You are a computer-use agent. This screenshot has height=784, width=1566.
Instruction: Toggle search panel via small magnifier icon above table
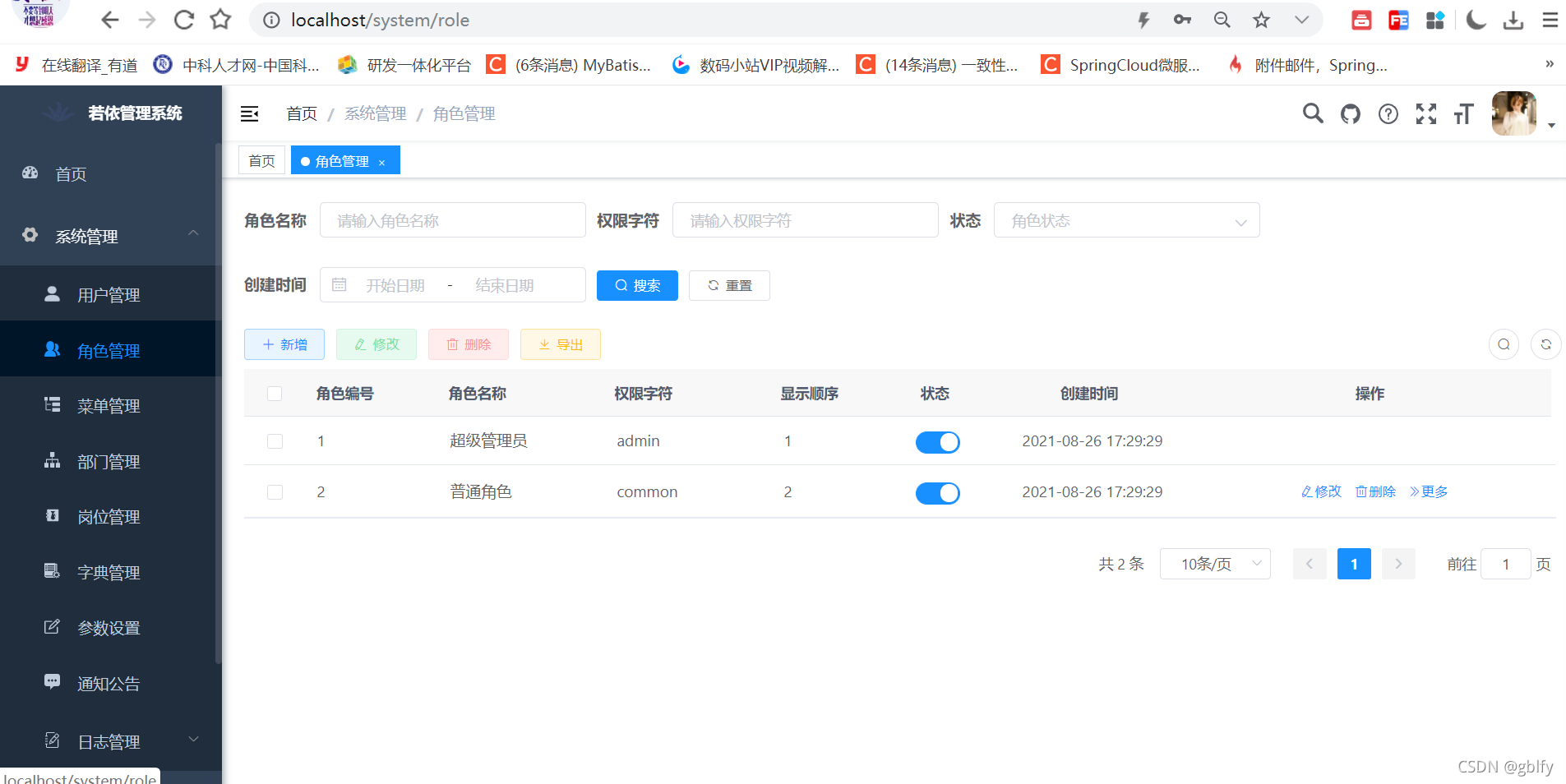[x=1504, y=344]
